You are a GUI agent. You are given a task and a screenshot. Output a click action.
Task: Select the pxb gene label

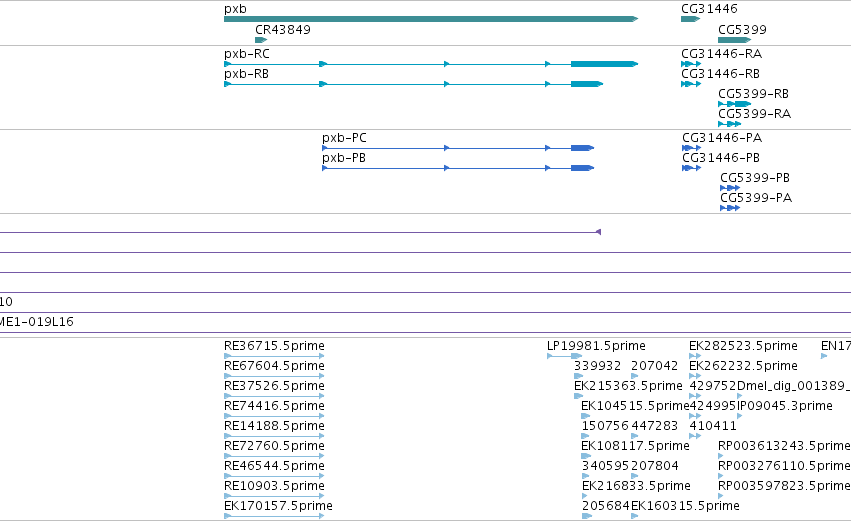click(235, 9)
